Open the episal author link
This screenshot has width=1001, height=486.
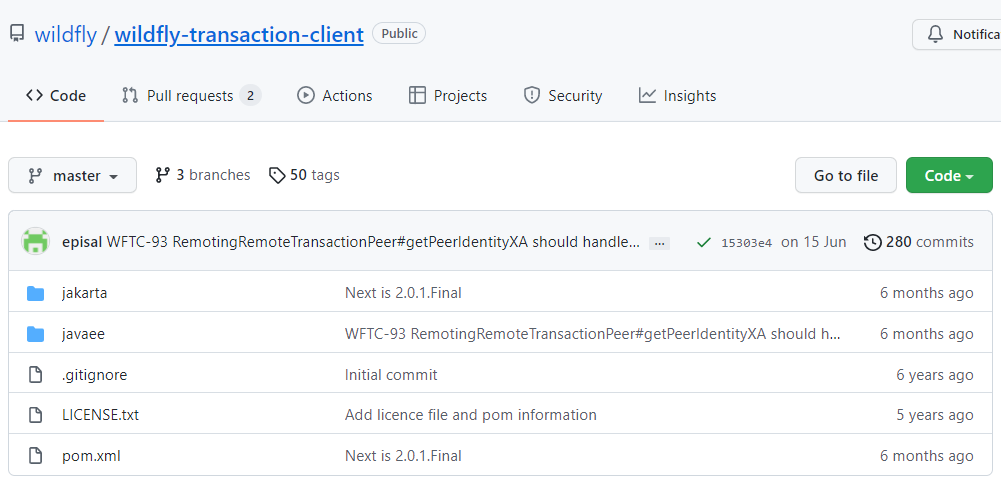pyautogui.click(x=82, y=242)
